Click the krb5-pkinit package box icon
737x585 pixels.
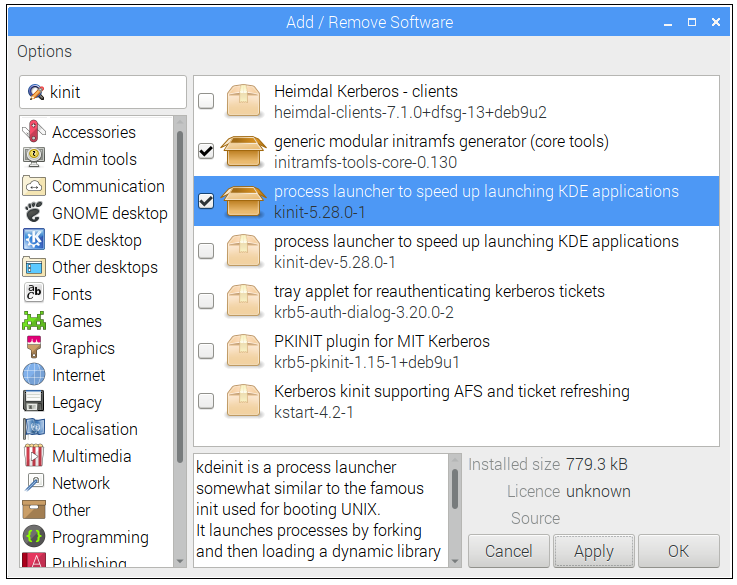coord(243,351)
